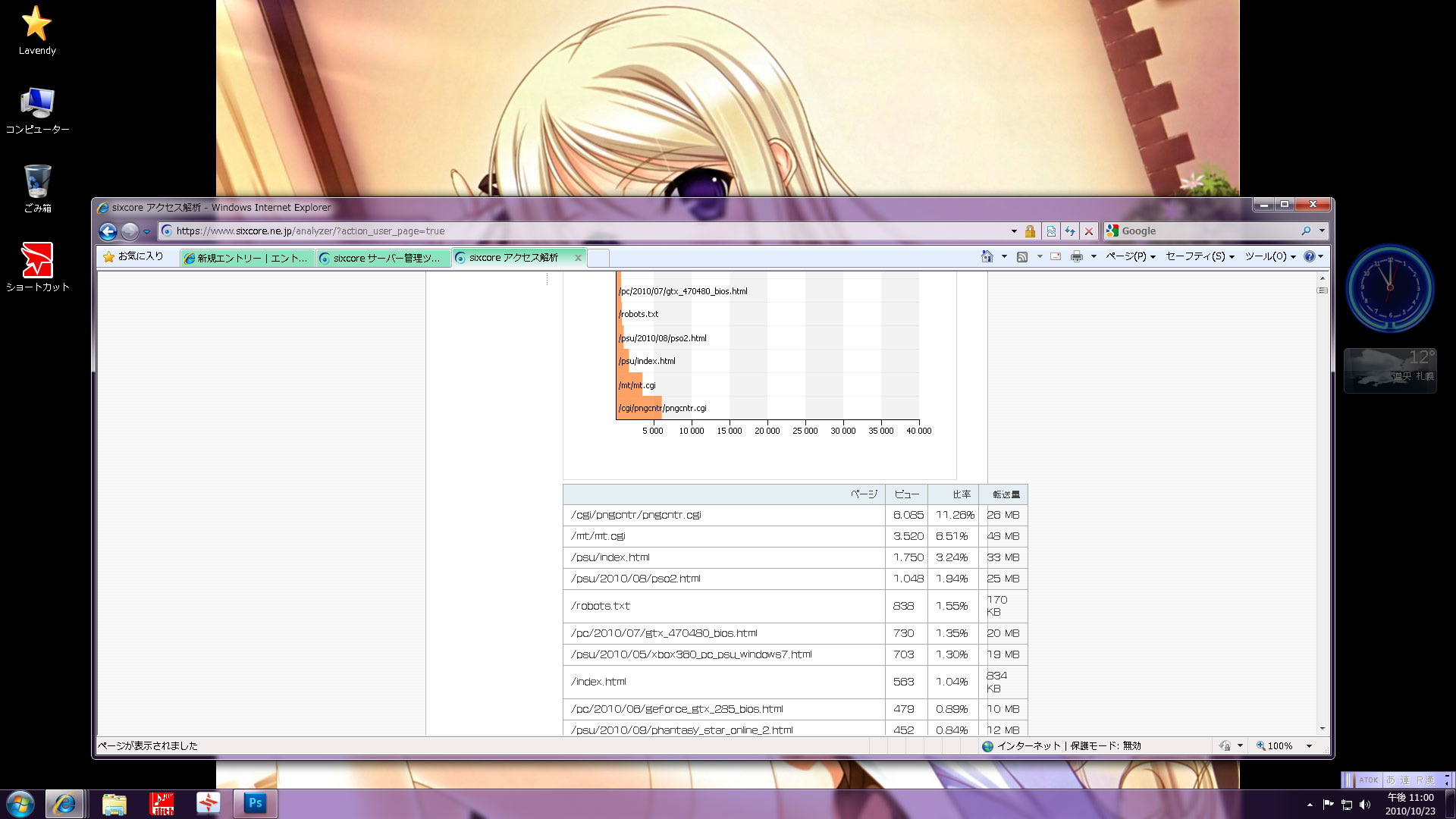
Task: Expand the Home button dropdown arrow
Action: [1004, 256]
